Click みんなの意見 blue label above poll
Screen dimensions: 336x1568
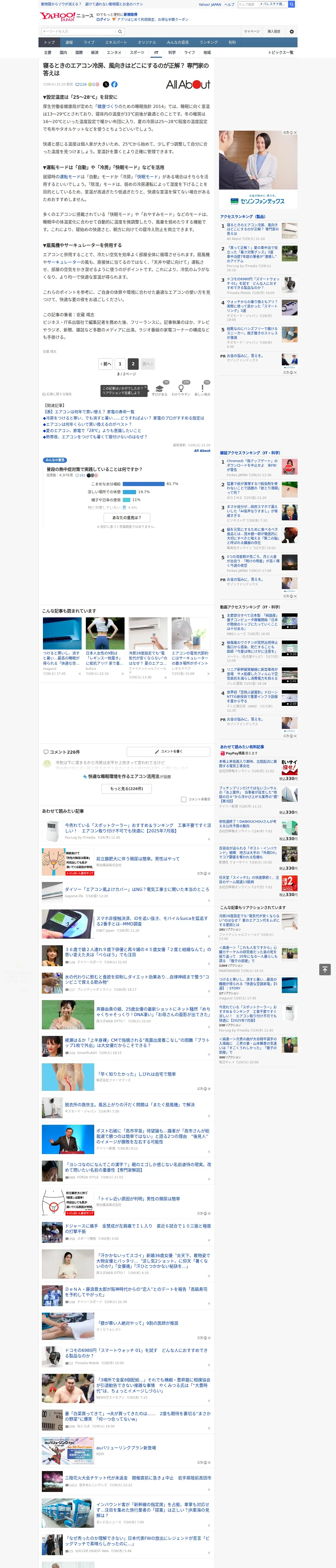(55, 460)
